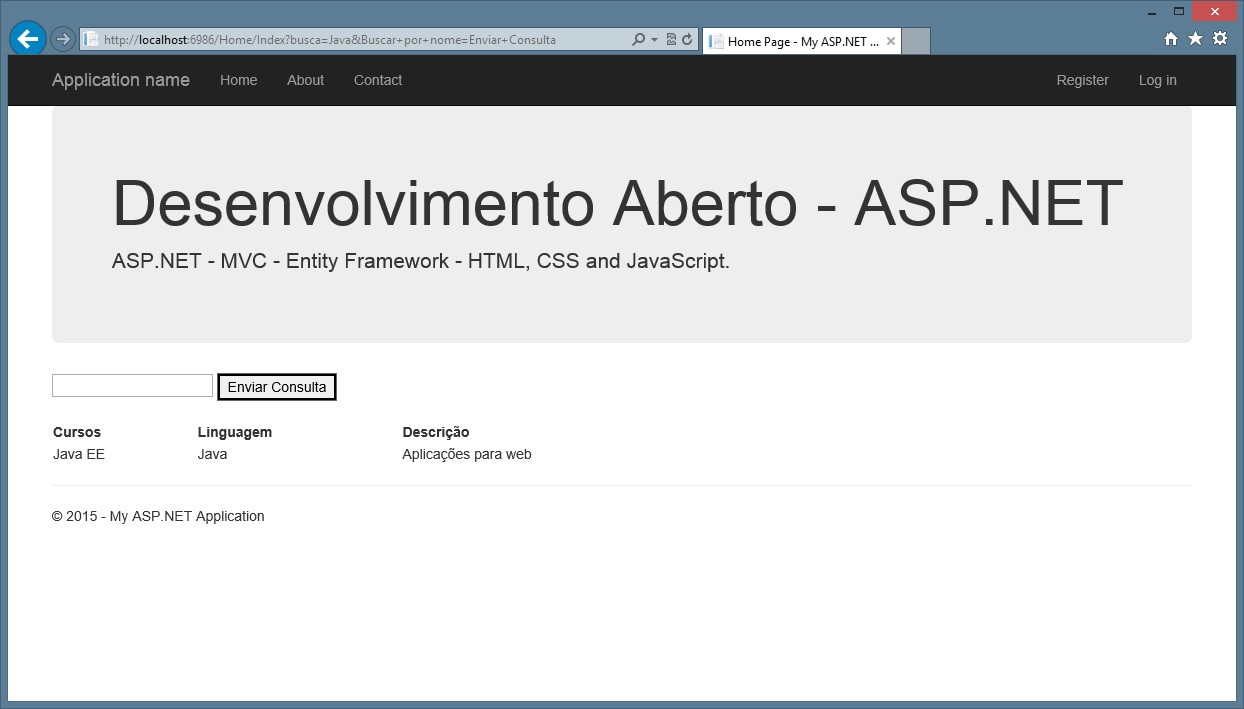Click the browser Forward arrow button
Screen dimensions: 1244x709
click(x=62, y=39)
